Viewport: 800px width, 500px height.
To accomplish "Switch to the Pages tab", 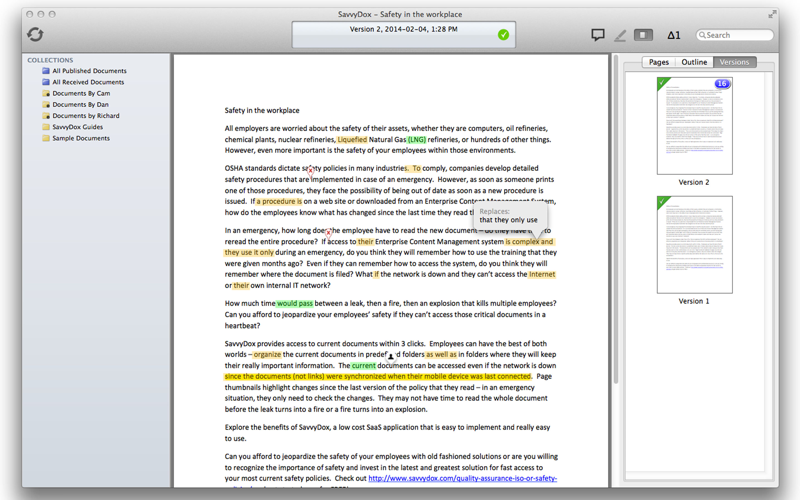I will point(659,62).
